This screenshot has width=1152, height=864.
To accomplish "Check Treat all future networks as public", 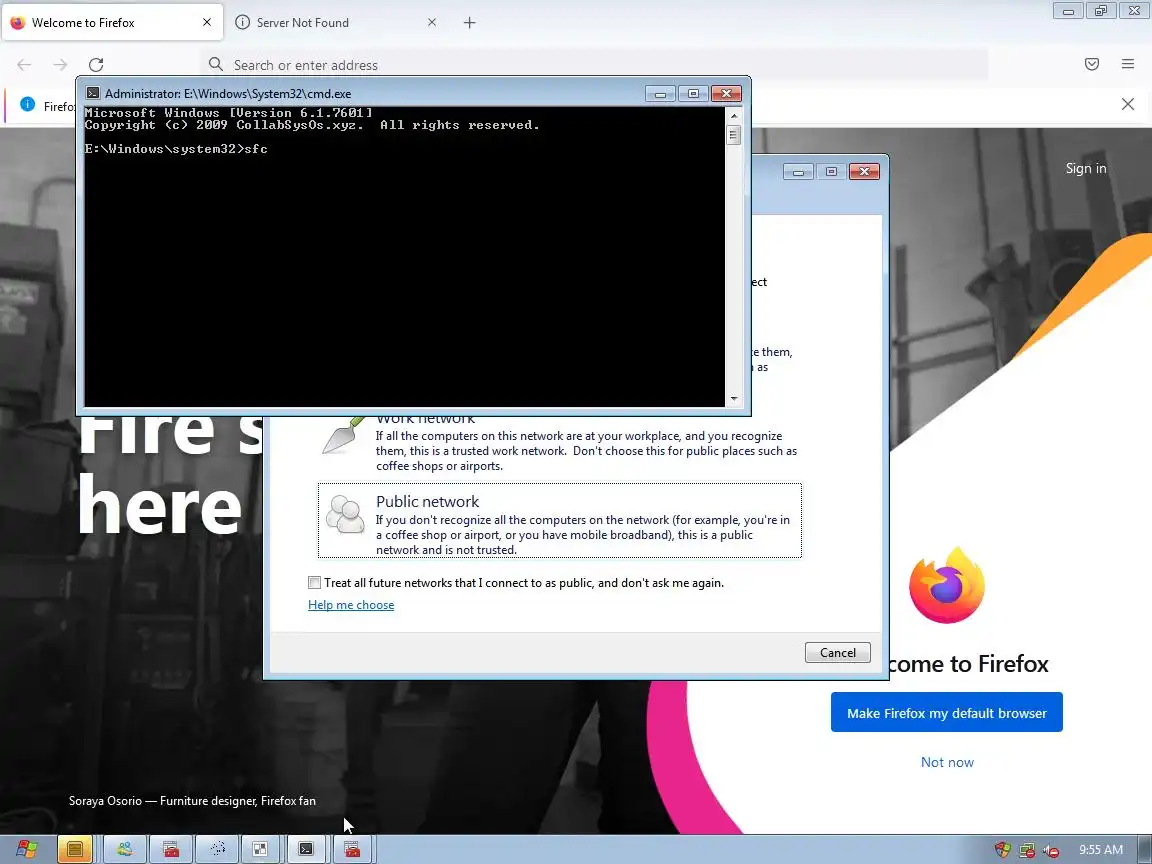I will 314,583.
